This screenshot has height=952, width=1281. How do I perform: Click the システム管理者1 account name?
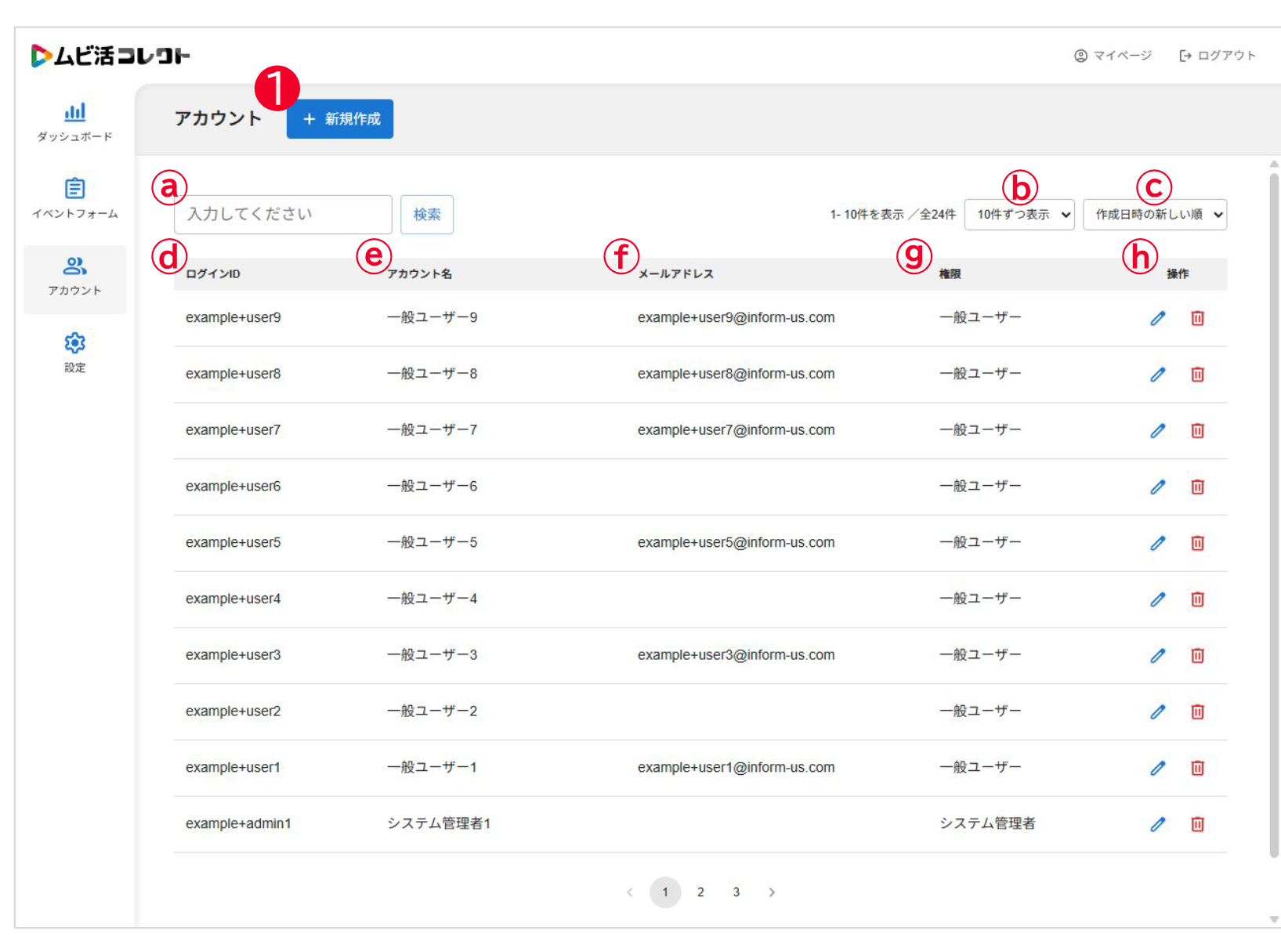(x=439, y=823)
